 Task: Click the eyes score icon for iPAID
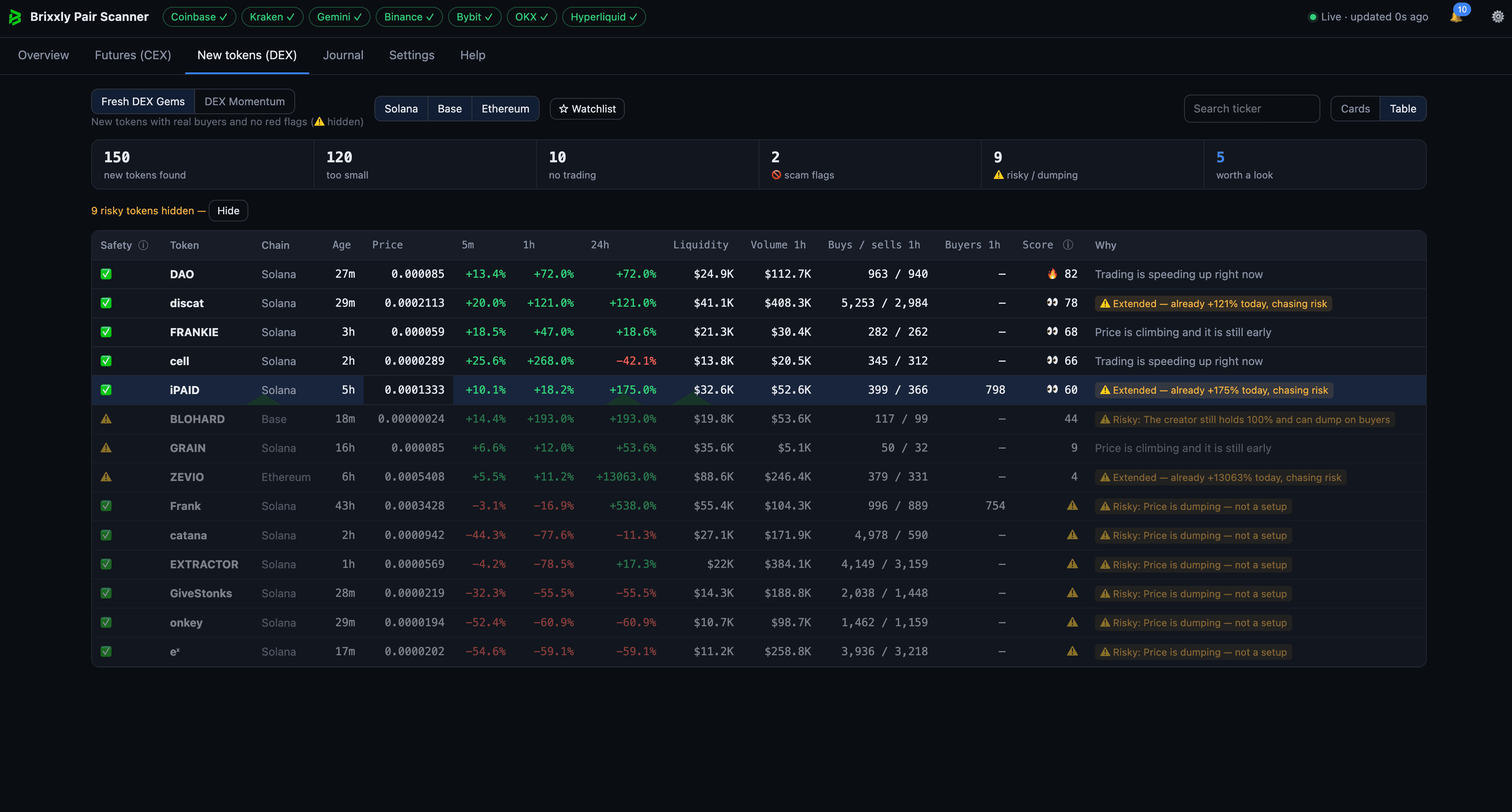(1052, 390)
